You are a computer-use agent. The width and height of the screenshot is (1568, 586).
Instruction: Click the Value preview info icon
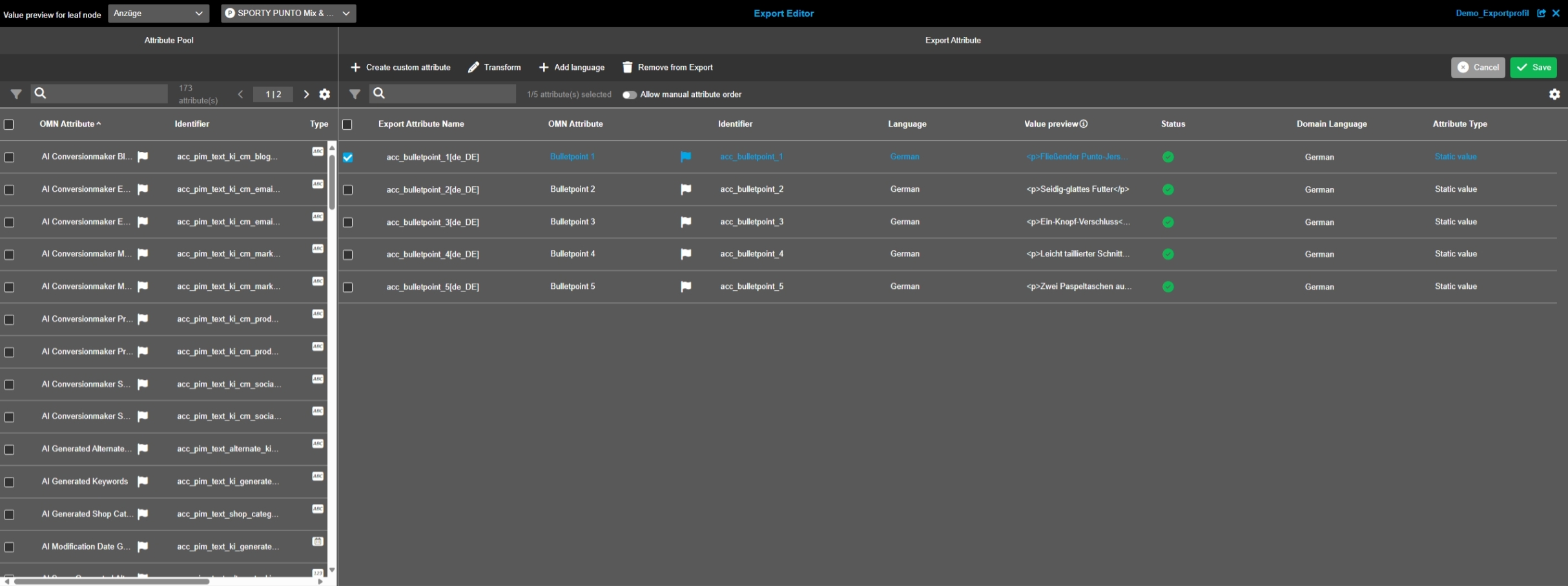coord(1084,124)
